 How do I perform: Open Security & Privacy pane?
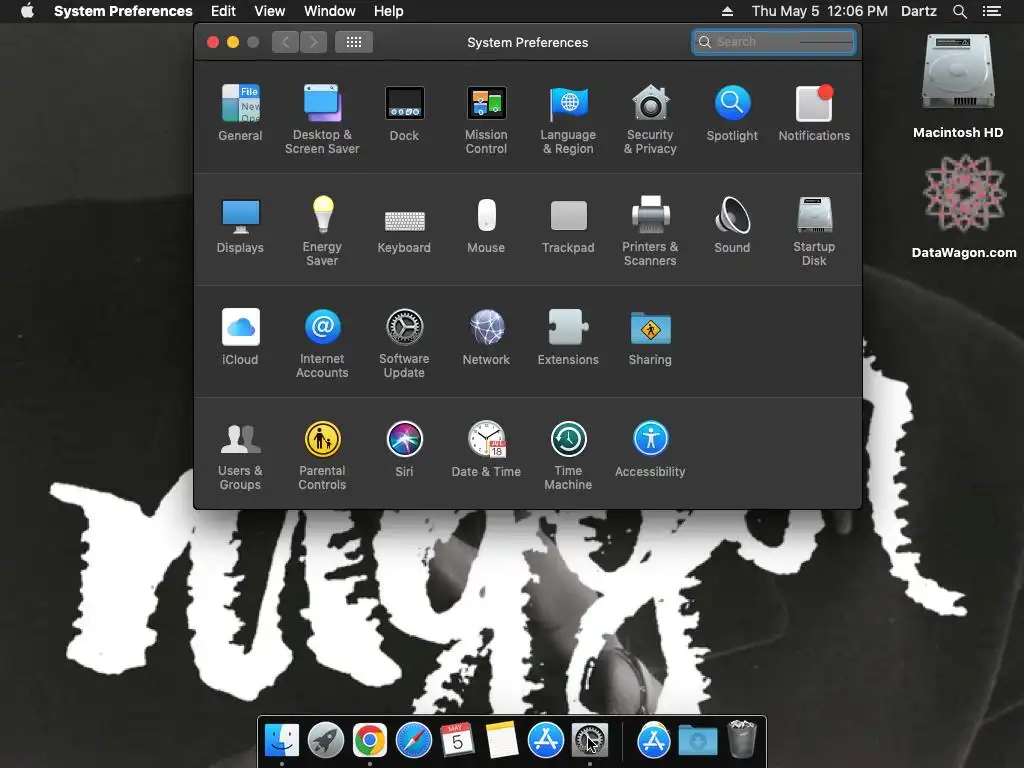click(x=650, y=119)
